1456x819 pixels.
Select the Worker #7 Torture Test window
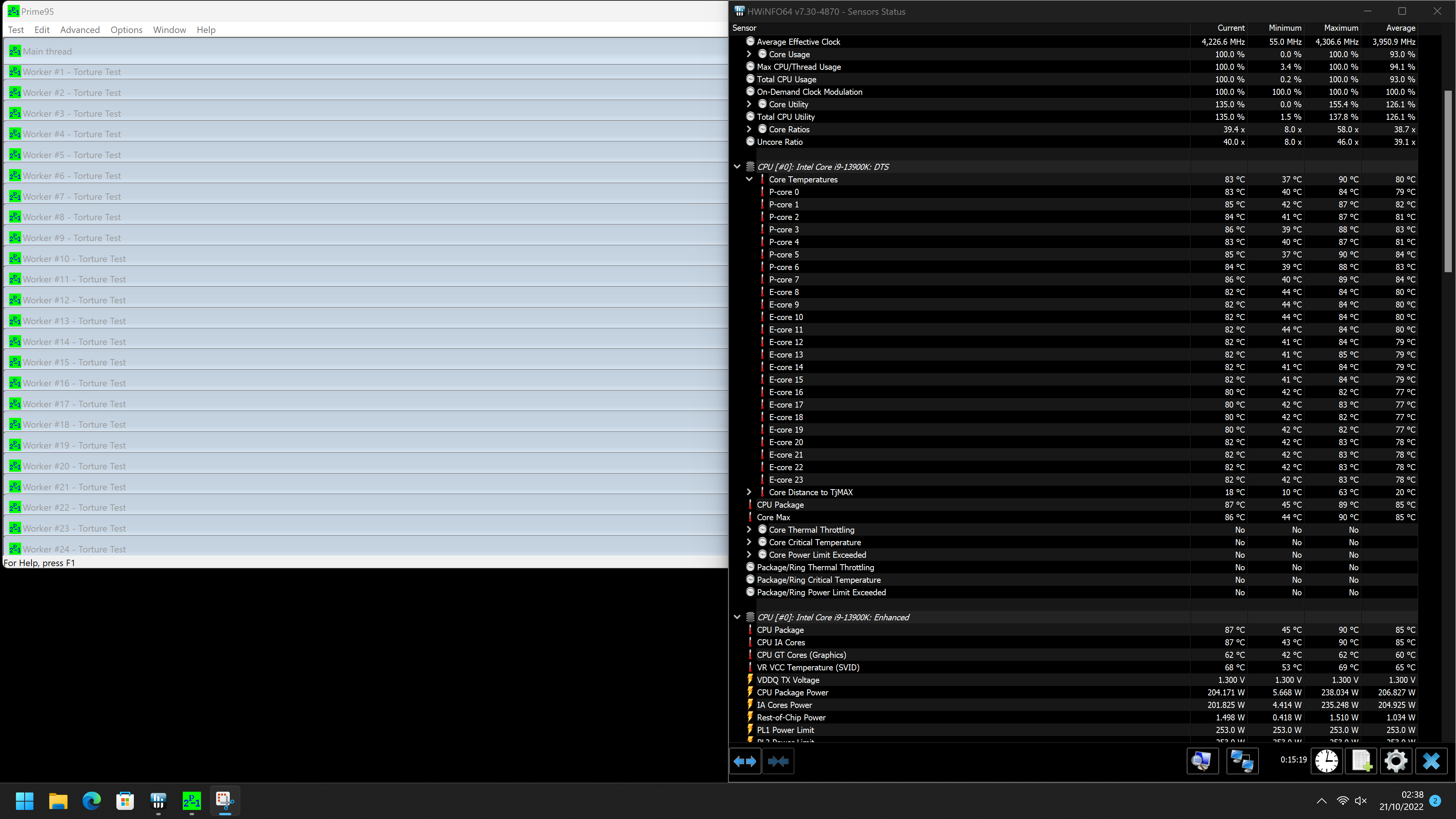click(366, 196)
